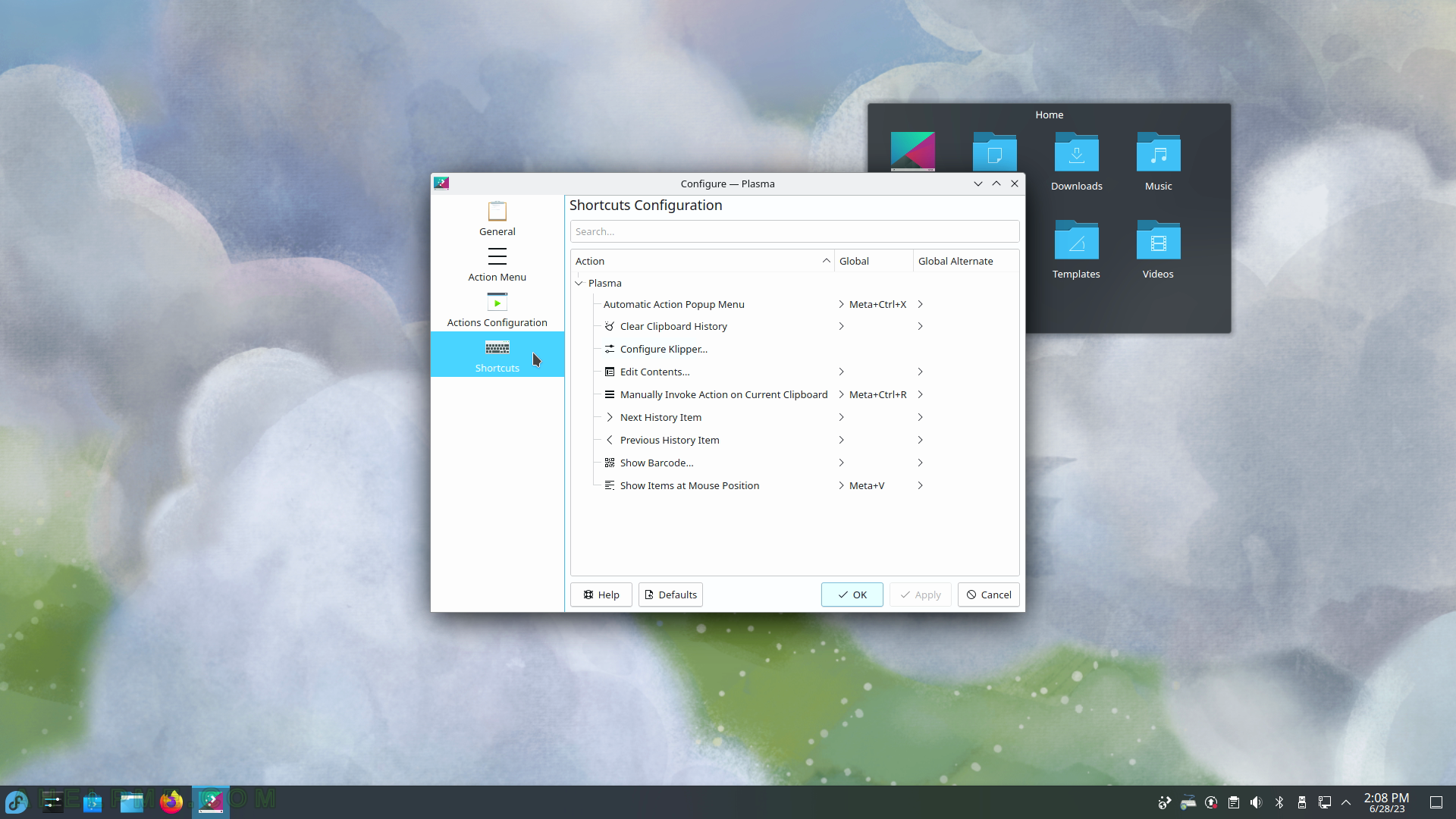The width and height of the screenshot is (1456, 819).
Task: Open Dolphin file manager from taskbar
Action: [x=132, y=802]
